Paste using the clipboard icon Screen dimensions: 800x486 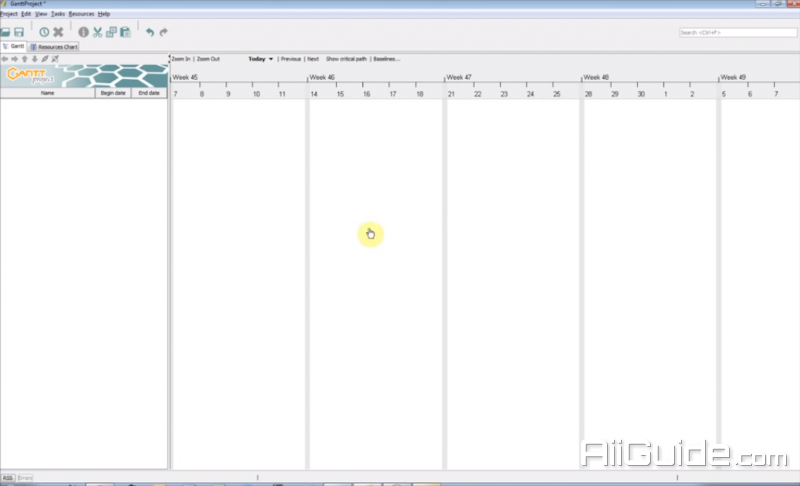click(125, 32)
